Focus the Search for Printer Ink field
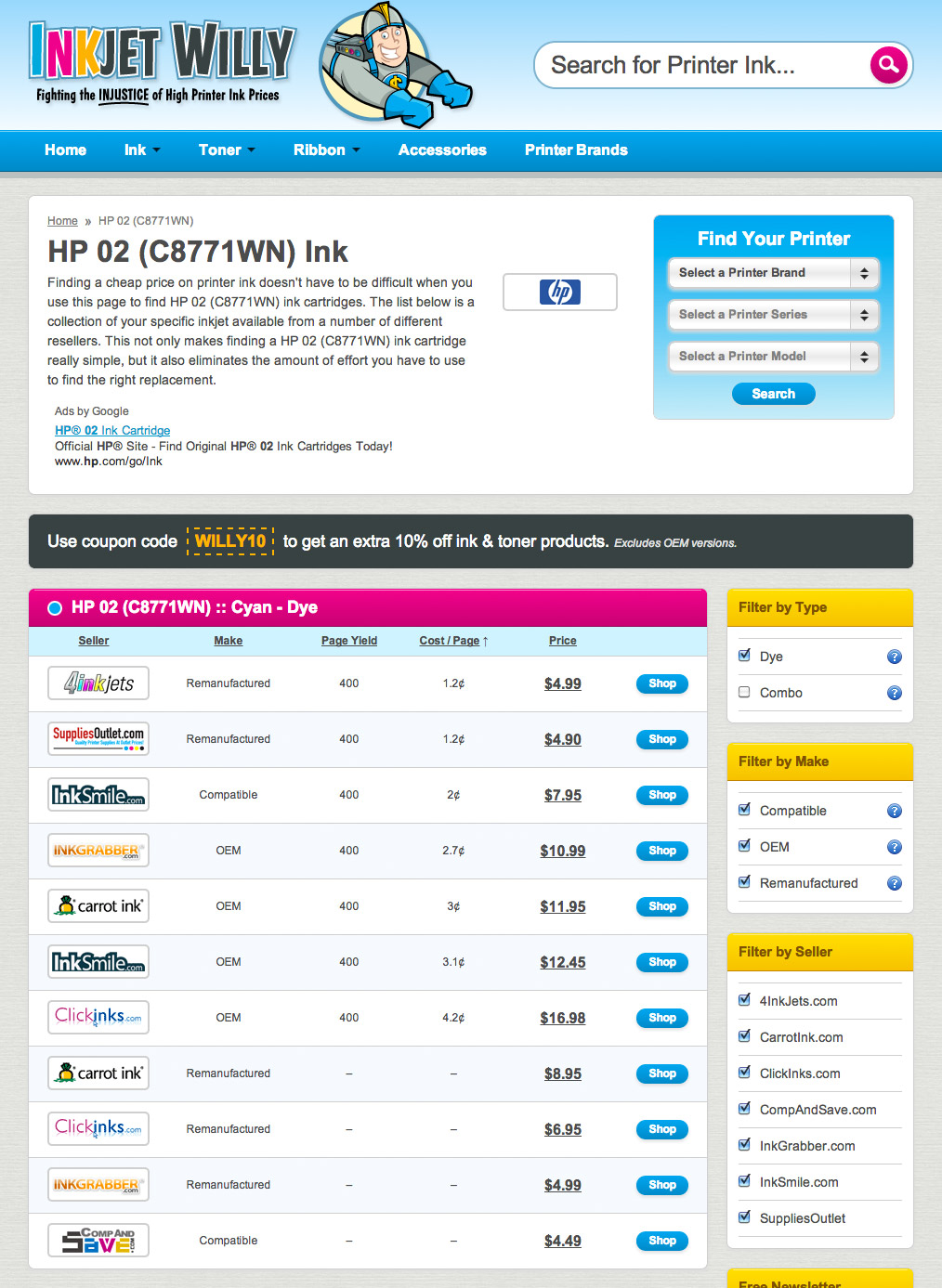 (701, 65)
